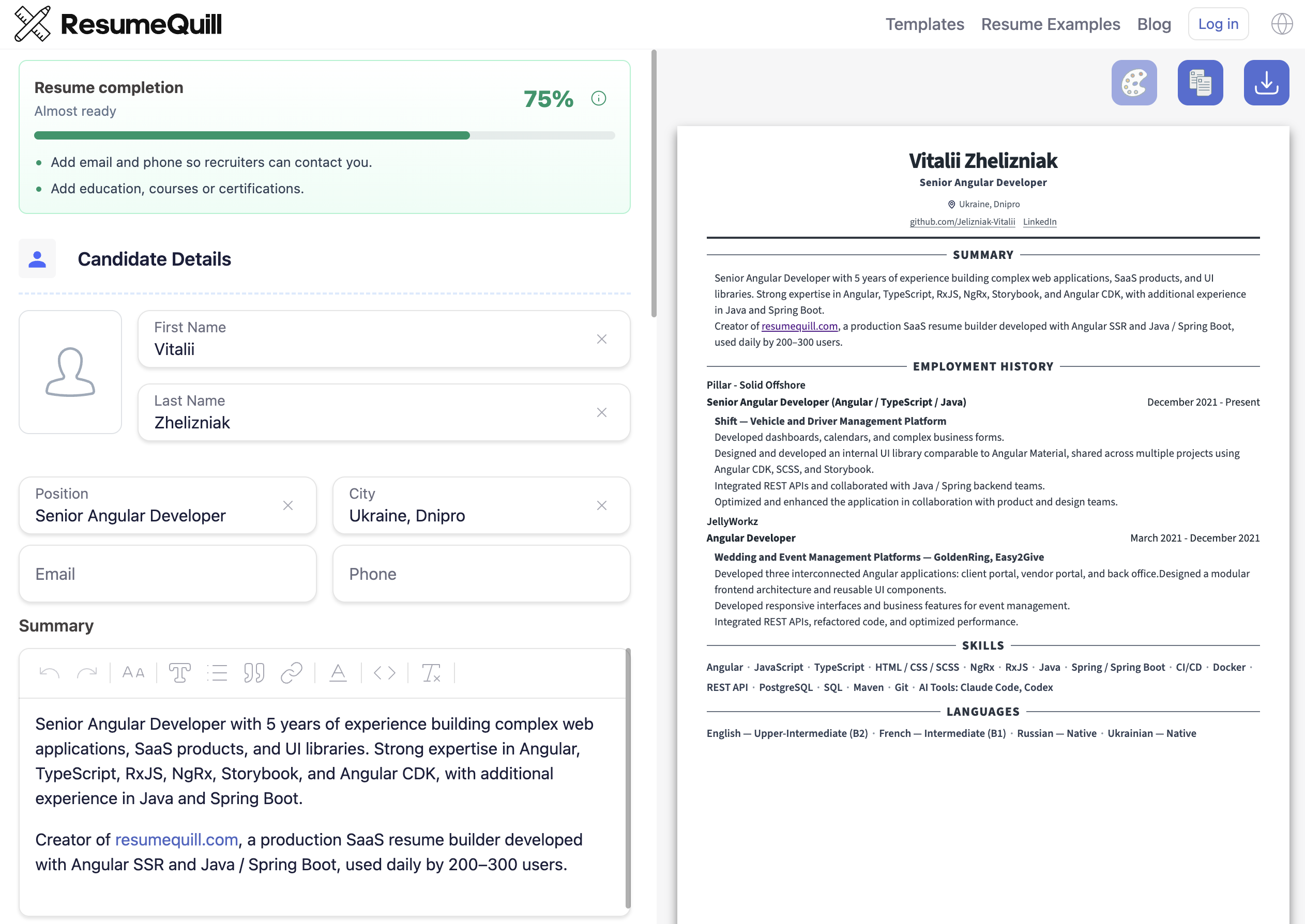1305x924 pixels.
Task: Edit the Last Name field
Action: [384, 412]
